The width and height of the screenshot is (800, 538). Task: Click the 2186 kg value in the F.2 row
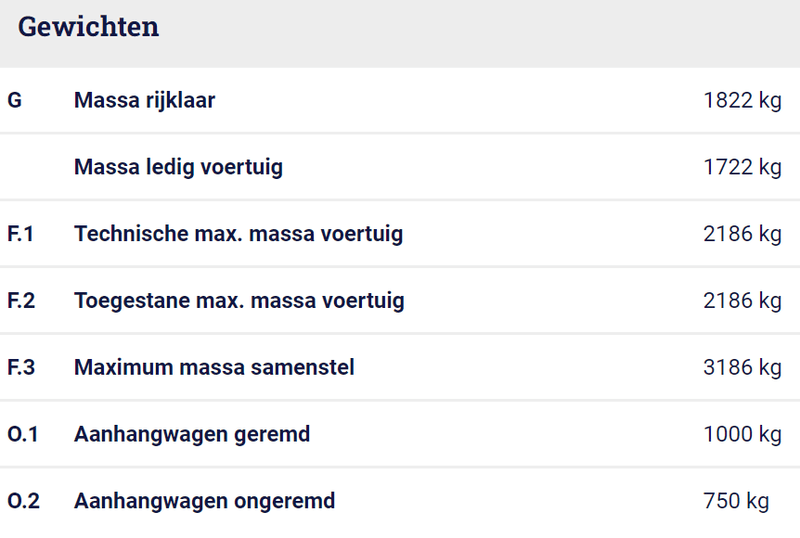(742, 300)
